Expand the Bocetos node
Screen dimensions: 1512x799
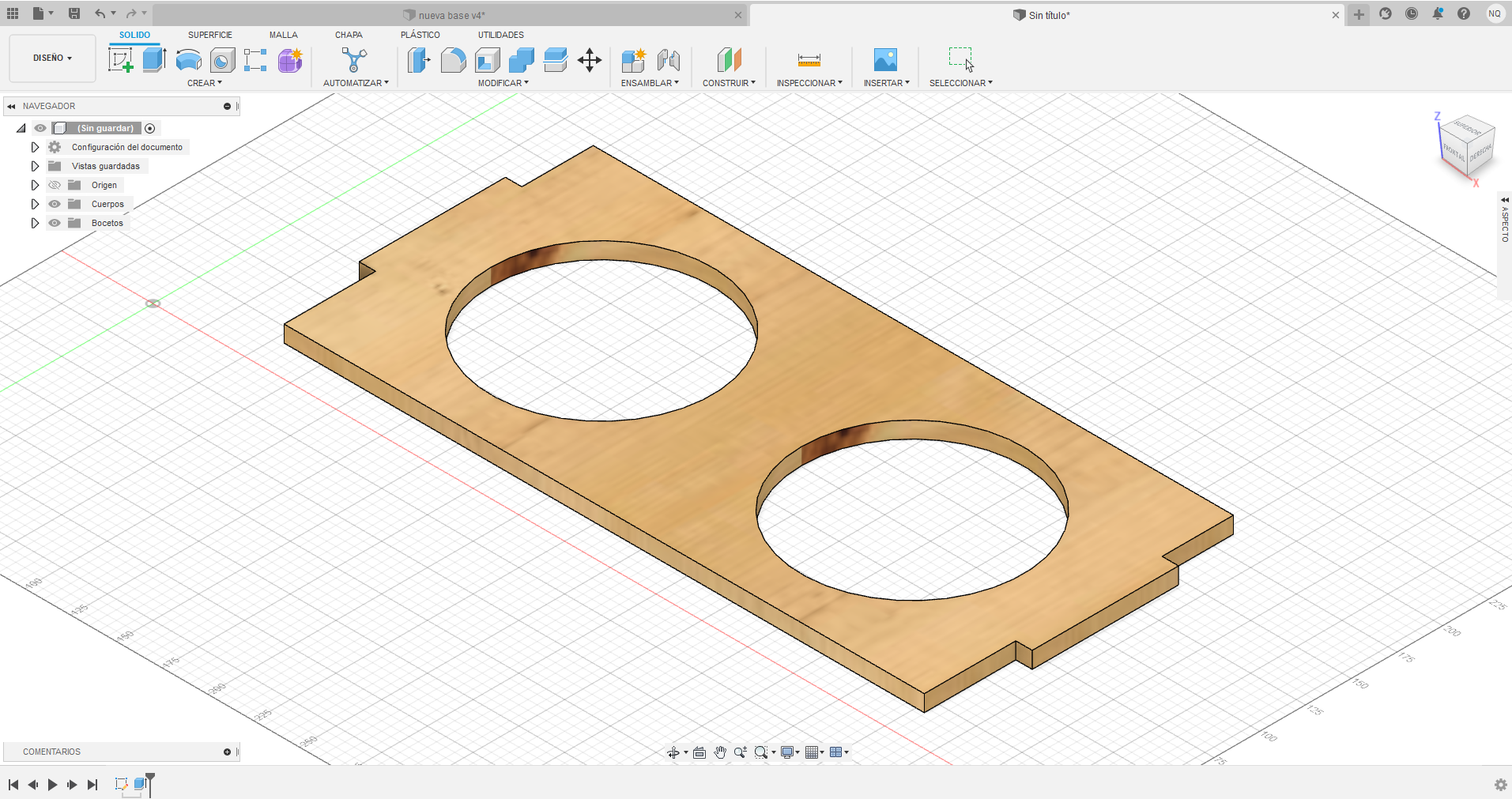pos(35,223)
